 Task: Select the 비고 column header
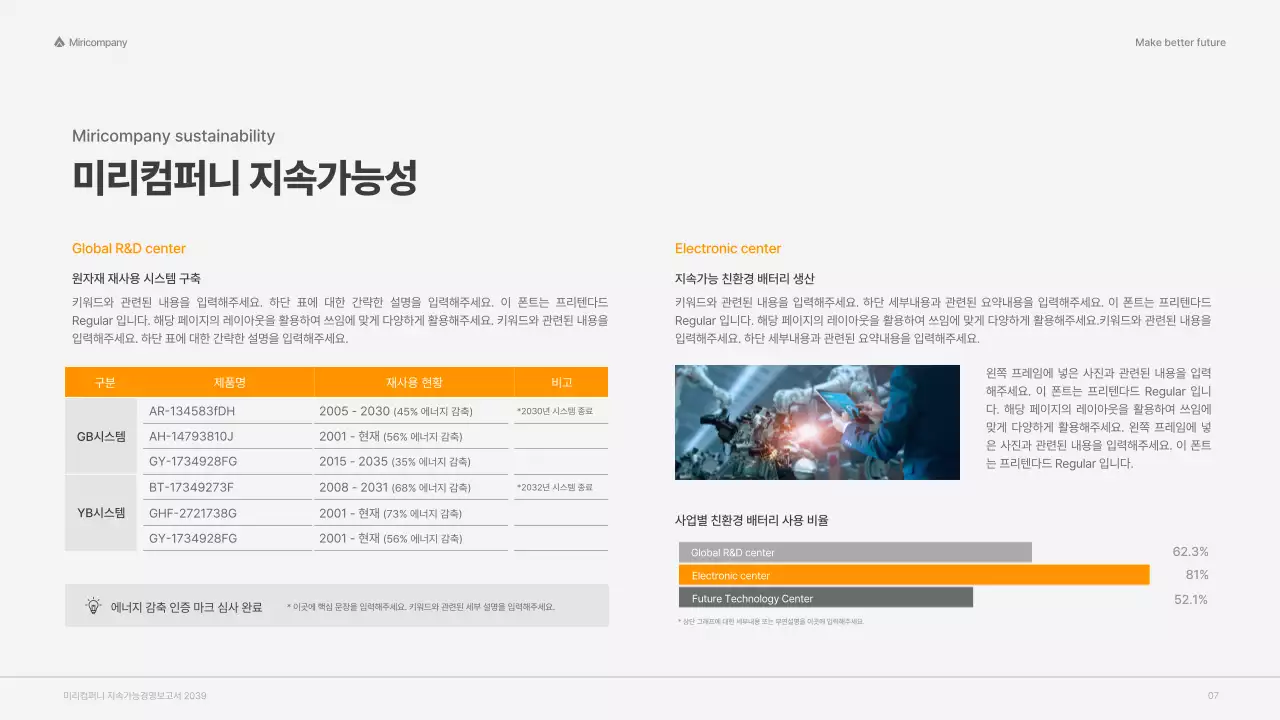click(x=561, y=382)
